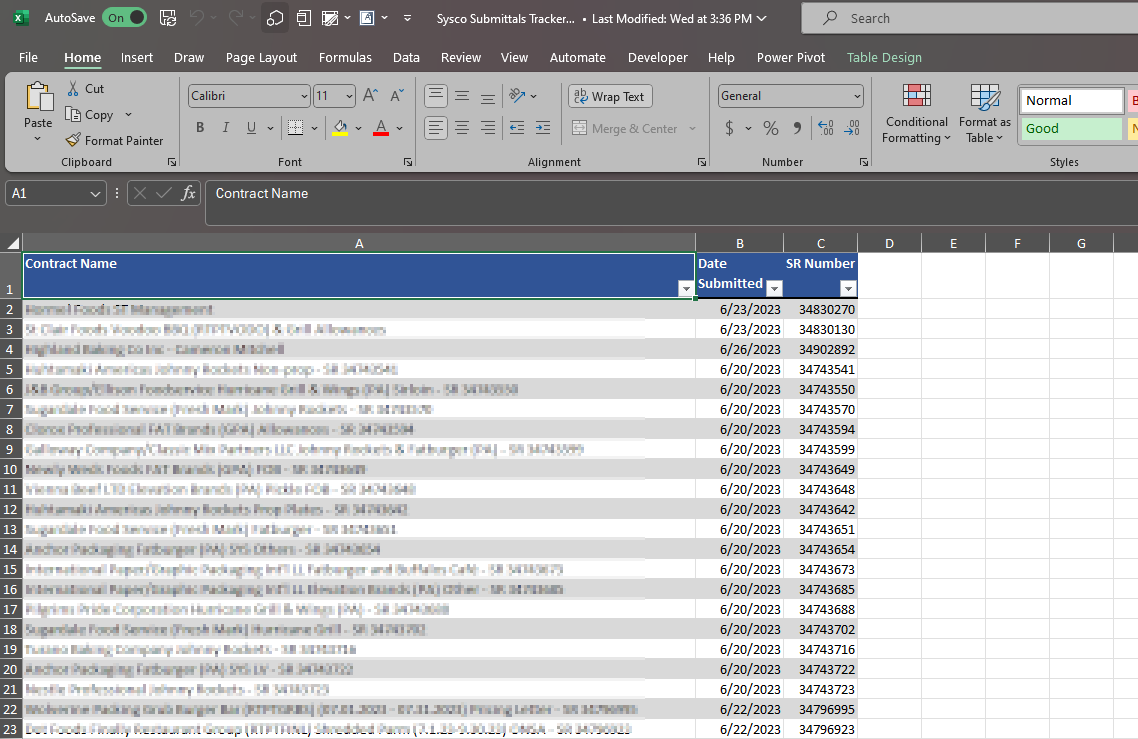Cut the selection with the scissors icon

[73, 89]
